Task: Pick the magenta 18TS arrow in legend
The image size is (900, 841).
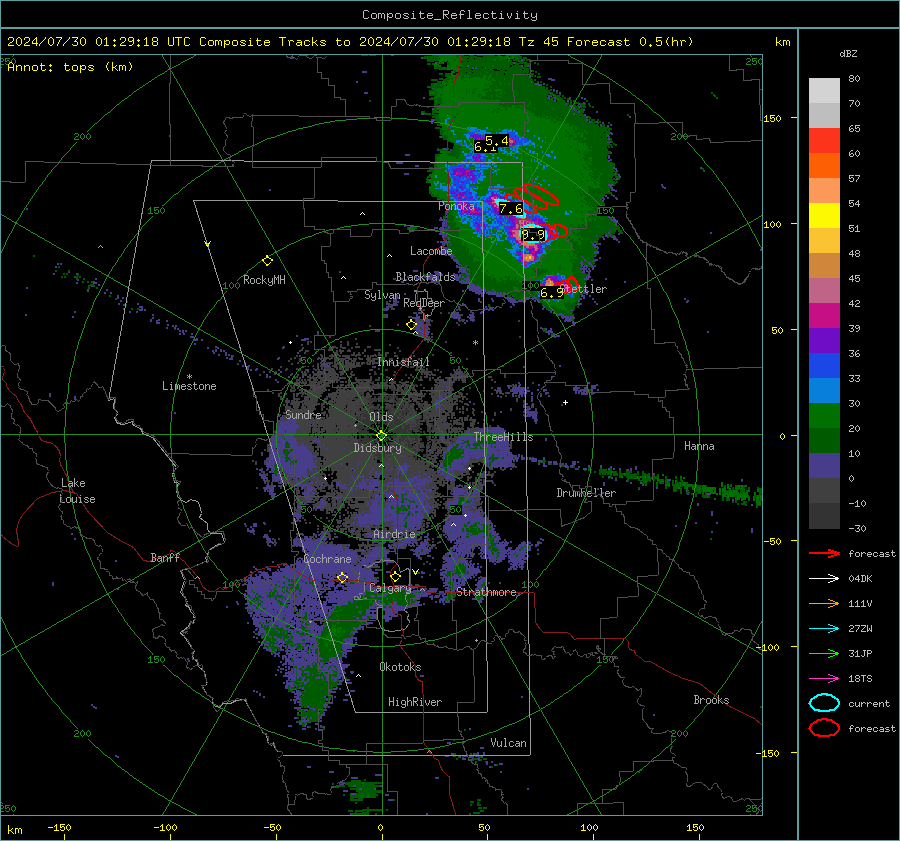Action: (x=824, y=679)
